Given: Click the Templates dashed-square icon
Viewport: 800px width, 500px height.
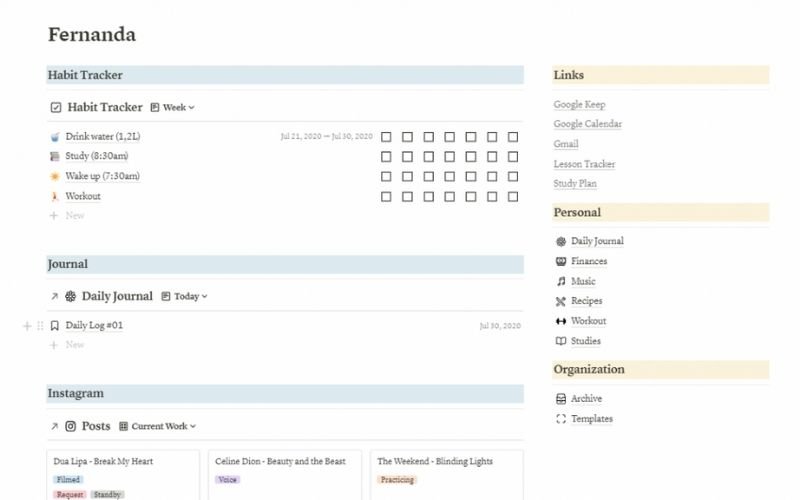Looking at the screenshot, I should pyautogui.click(x=561, y=419).
